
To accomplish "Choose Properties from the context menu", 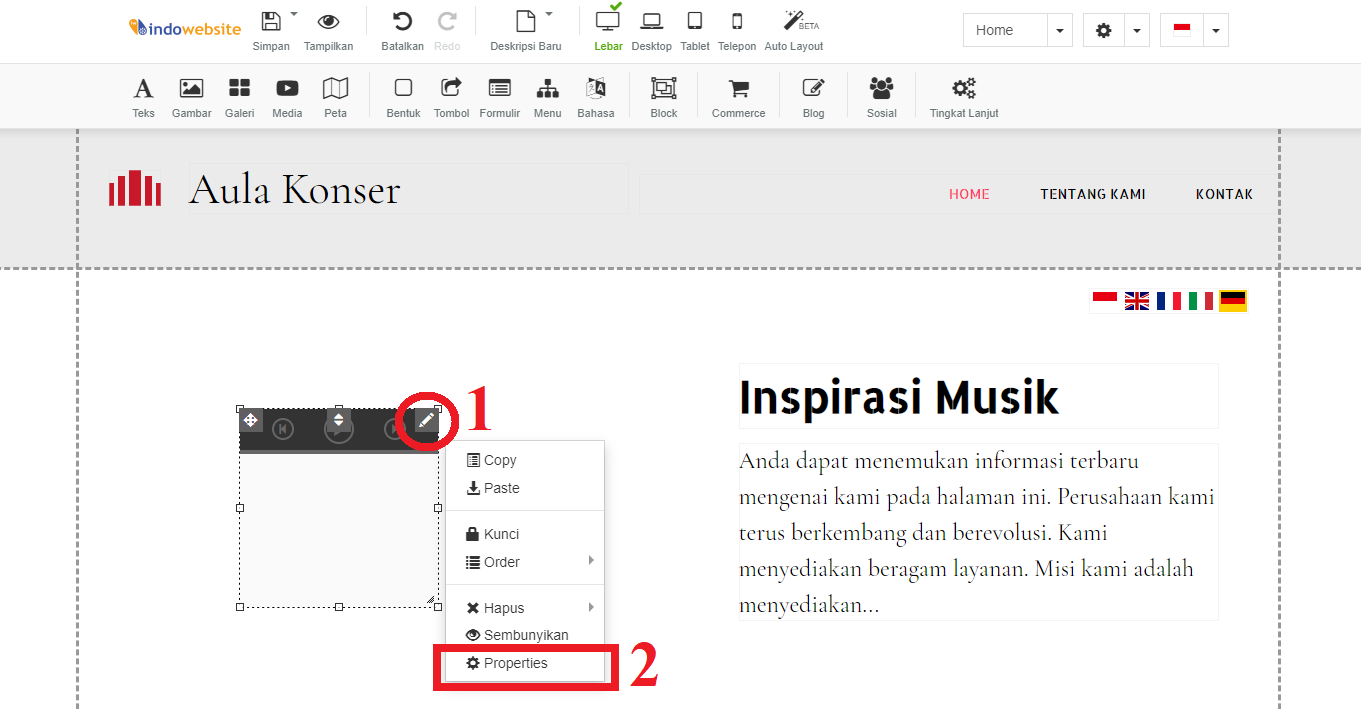I will click(x=515, y=663).
